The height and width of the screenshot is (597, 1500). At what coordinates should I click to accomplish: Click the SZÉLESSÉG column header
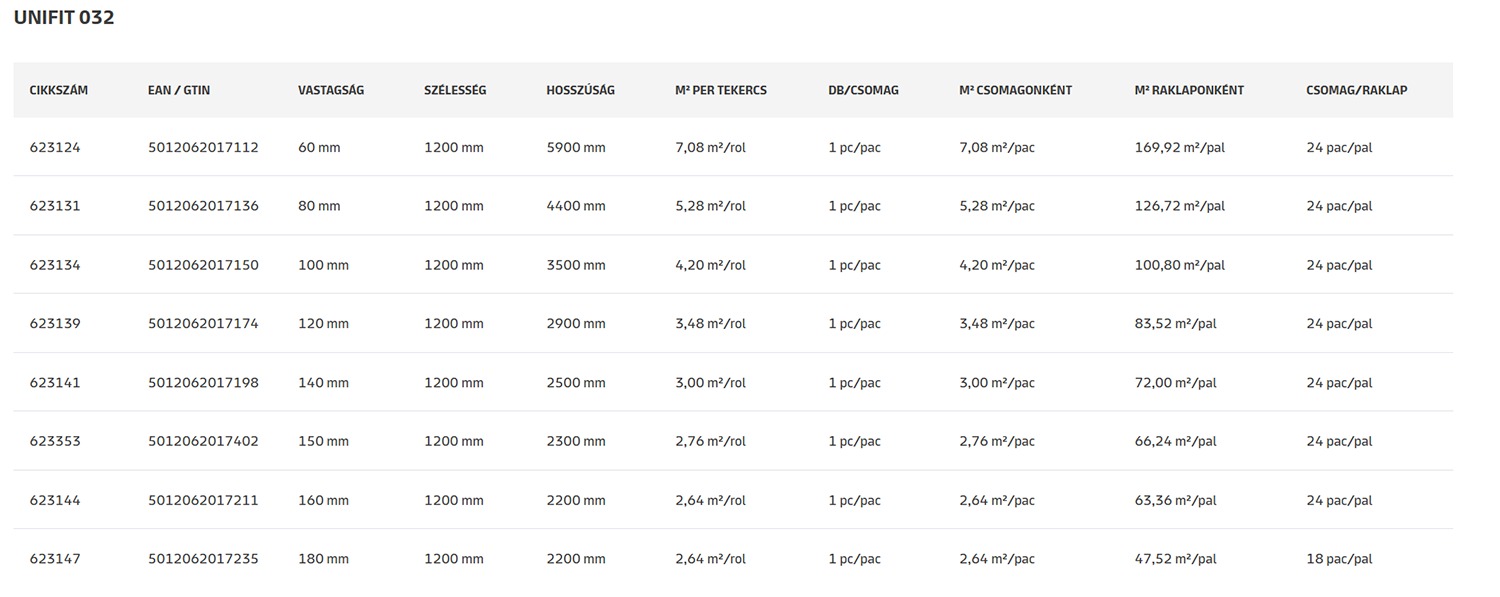(x=455, y=90)
